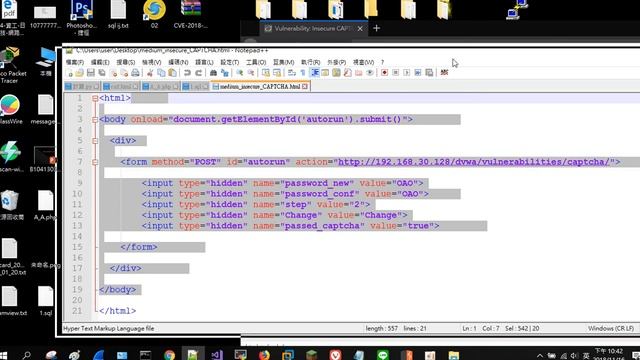Click the Zoom In toolbar icon
This screenshot has height=360, width=640.
pyautogui.click(x=240, y=73)
